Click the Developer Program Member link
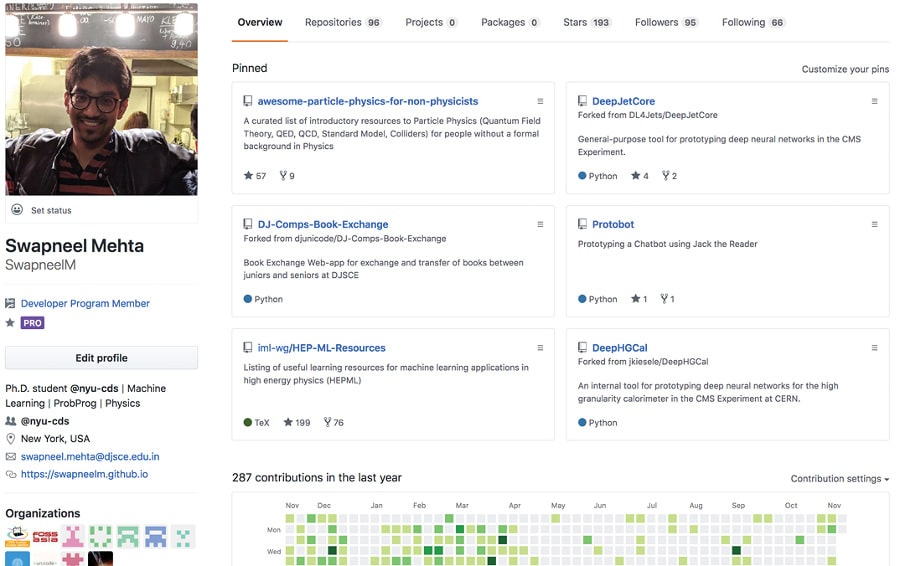 [85, 303]
